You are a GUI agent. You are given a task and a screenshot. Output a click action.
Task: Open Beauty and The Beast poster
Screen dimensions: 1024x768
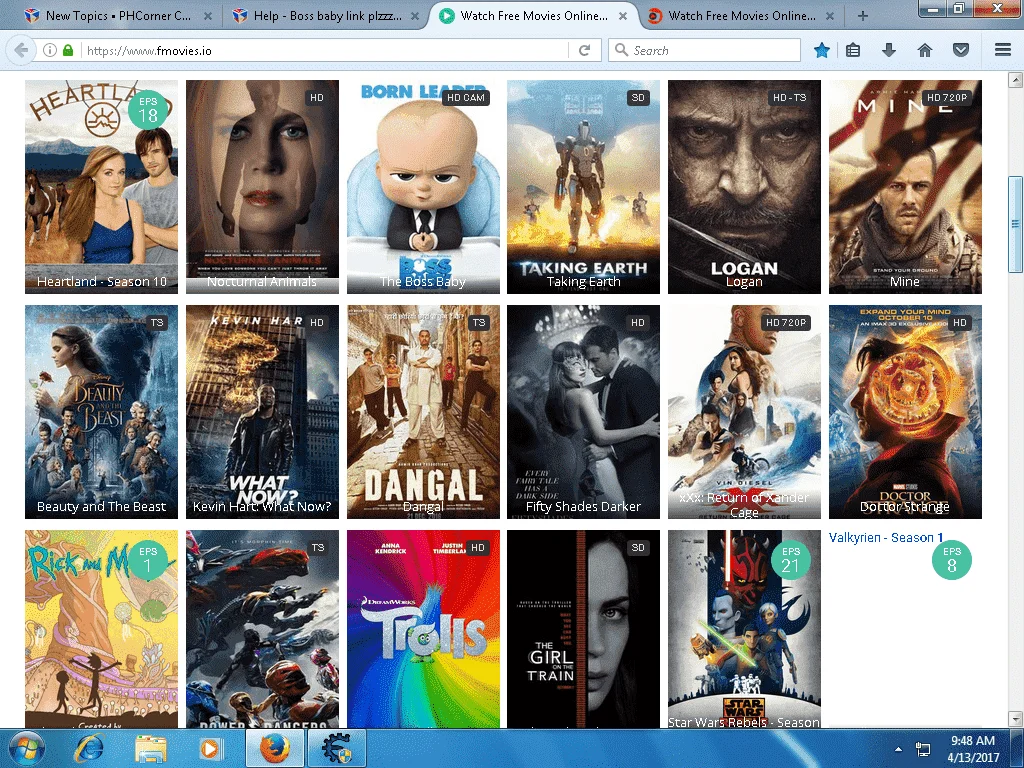click(x=101, y=412)
